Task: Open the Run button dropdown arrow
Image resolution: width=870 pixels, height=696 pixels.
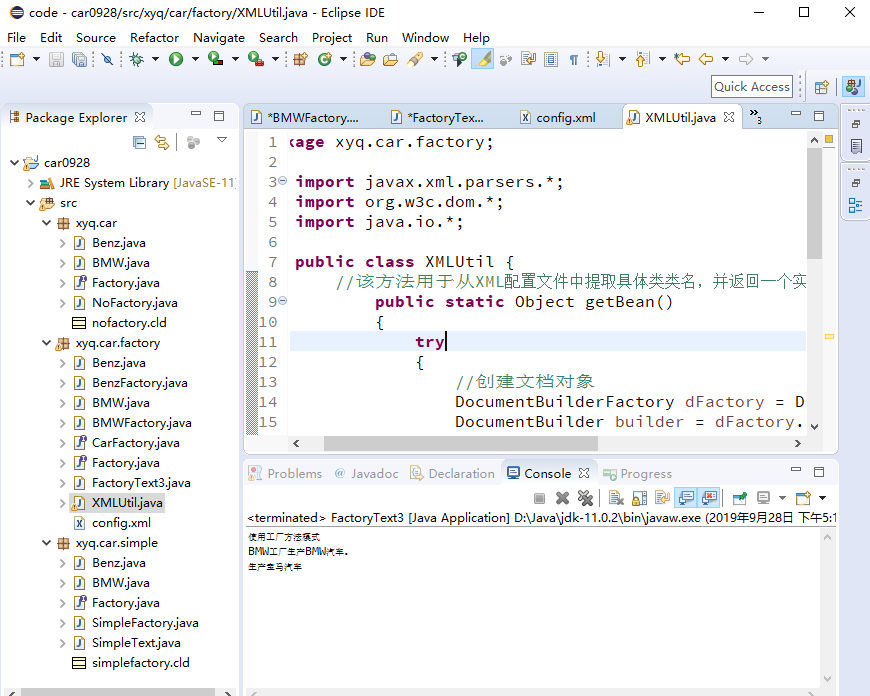Action: point(197,60)
